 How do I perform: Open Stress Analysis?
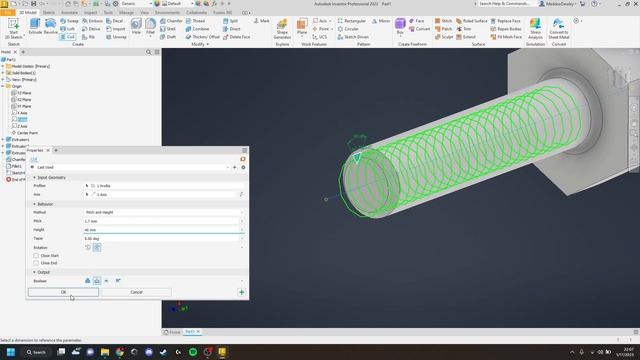point(535,29)
